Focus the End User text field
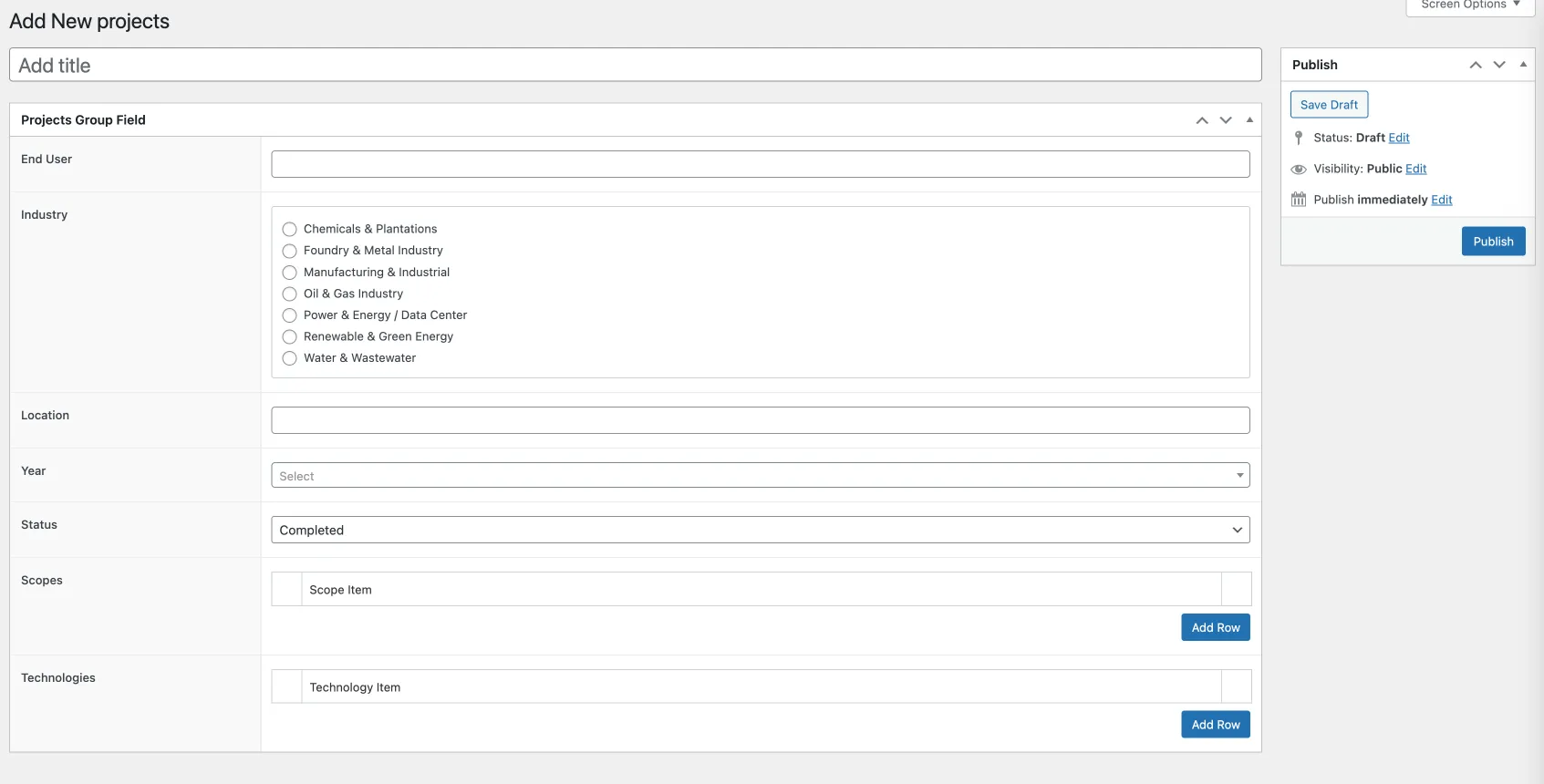The image size is (1544, 784). pos(760,164)
